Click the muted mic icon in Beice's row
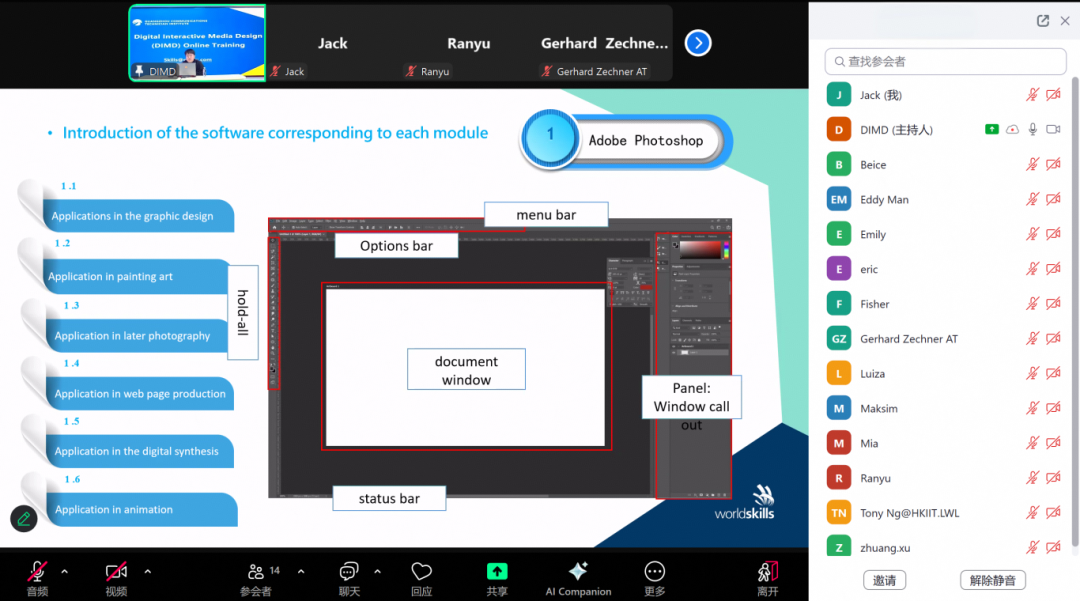 (1032, 165)
